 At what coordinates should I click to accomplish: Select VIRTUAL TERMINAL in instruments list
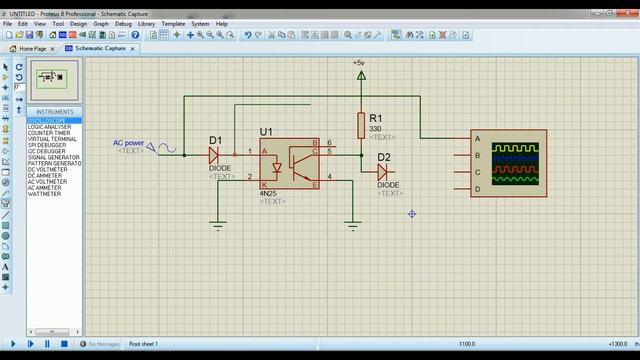point(52,139)
